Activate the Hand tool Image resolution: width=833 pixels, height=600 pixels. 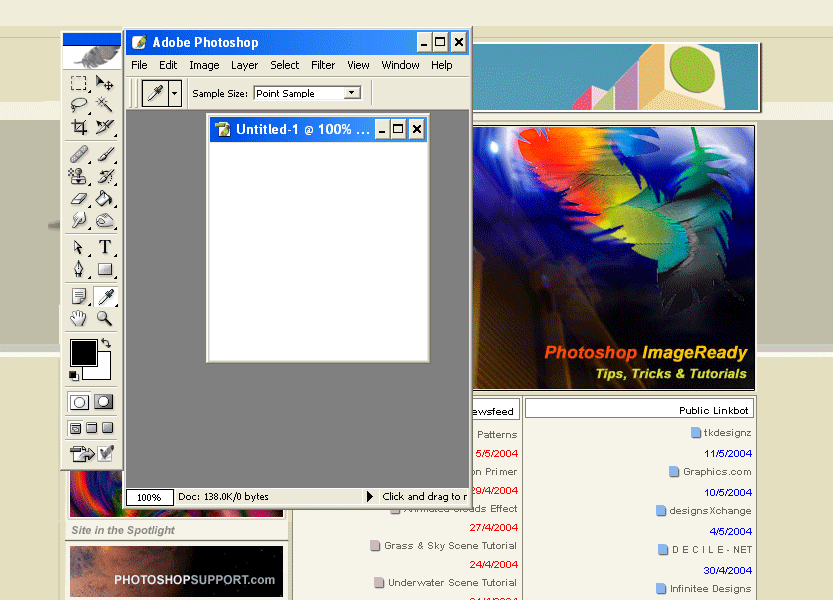coord(79,318)
